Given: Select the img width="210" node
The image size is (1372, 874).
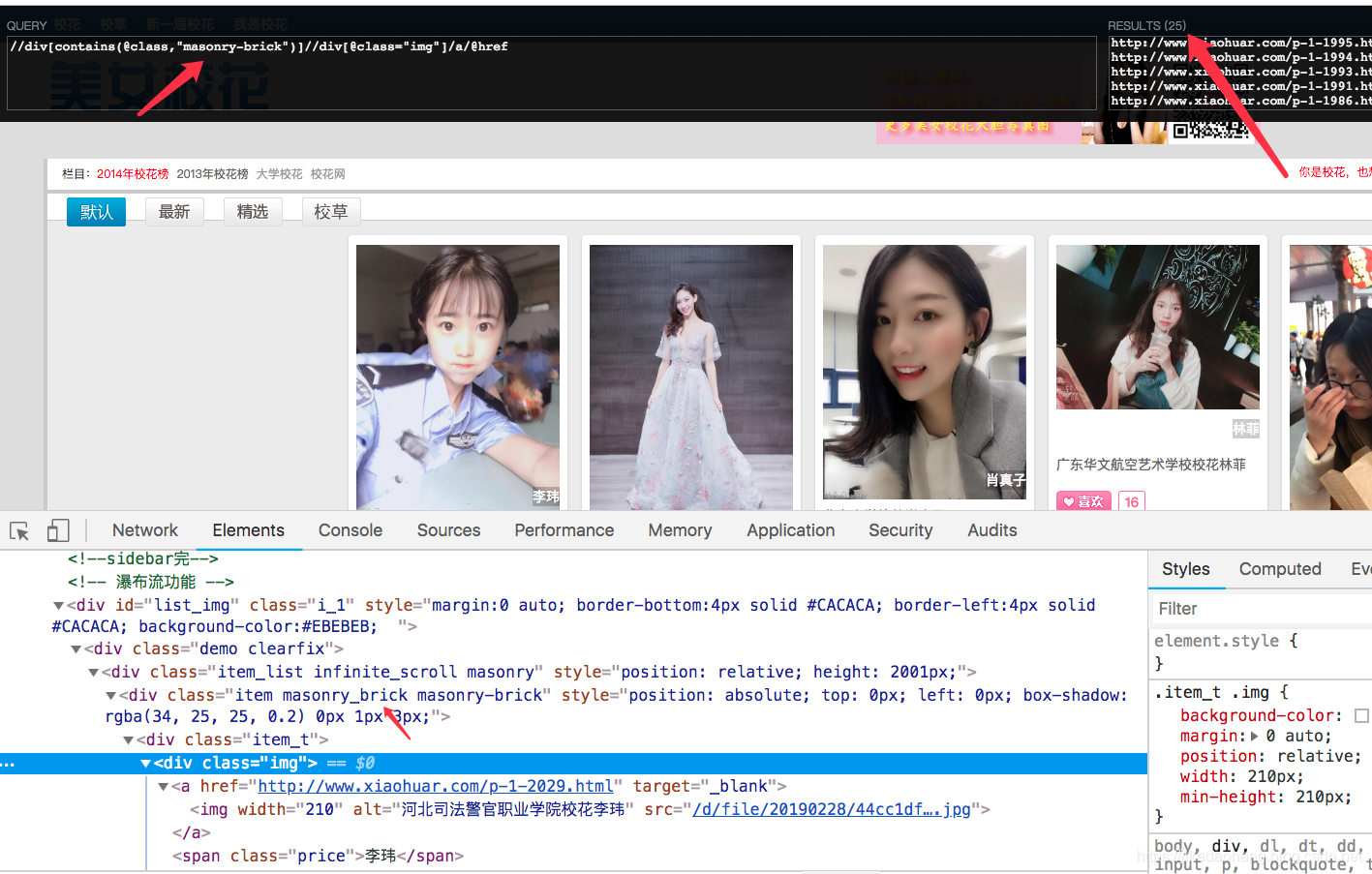Looking at the screenshot, I should (590, 810).
